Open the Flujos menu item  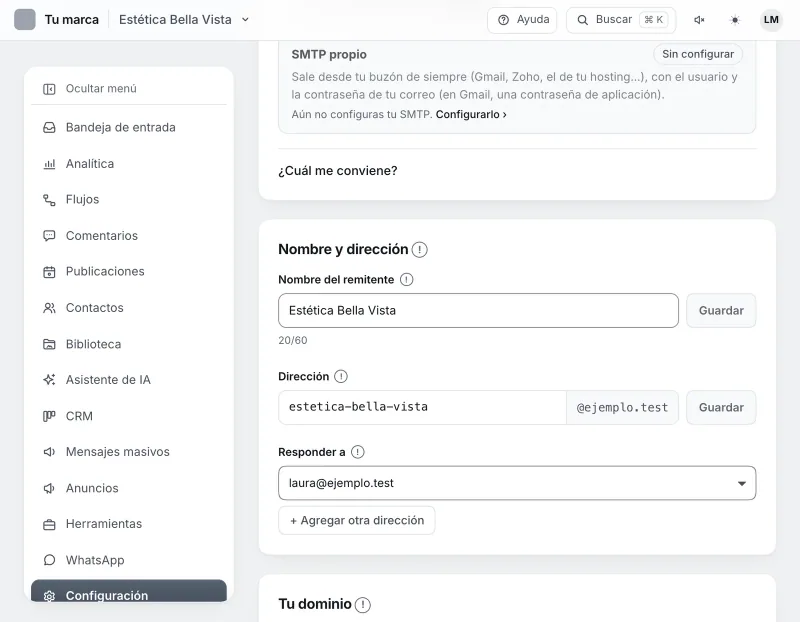[129, 200]
